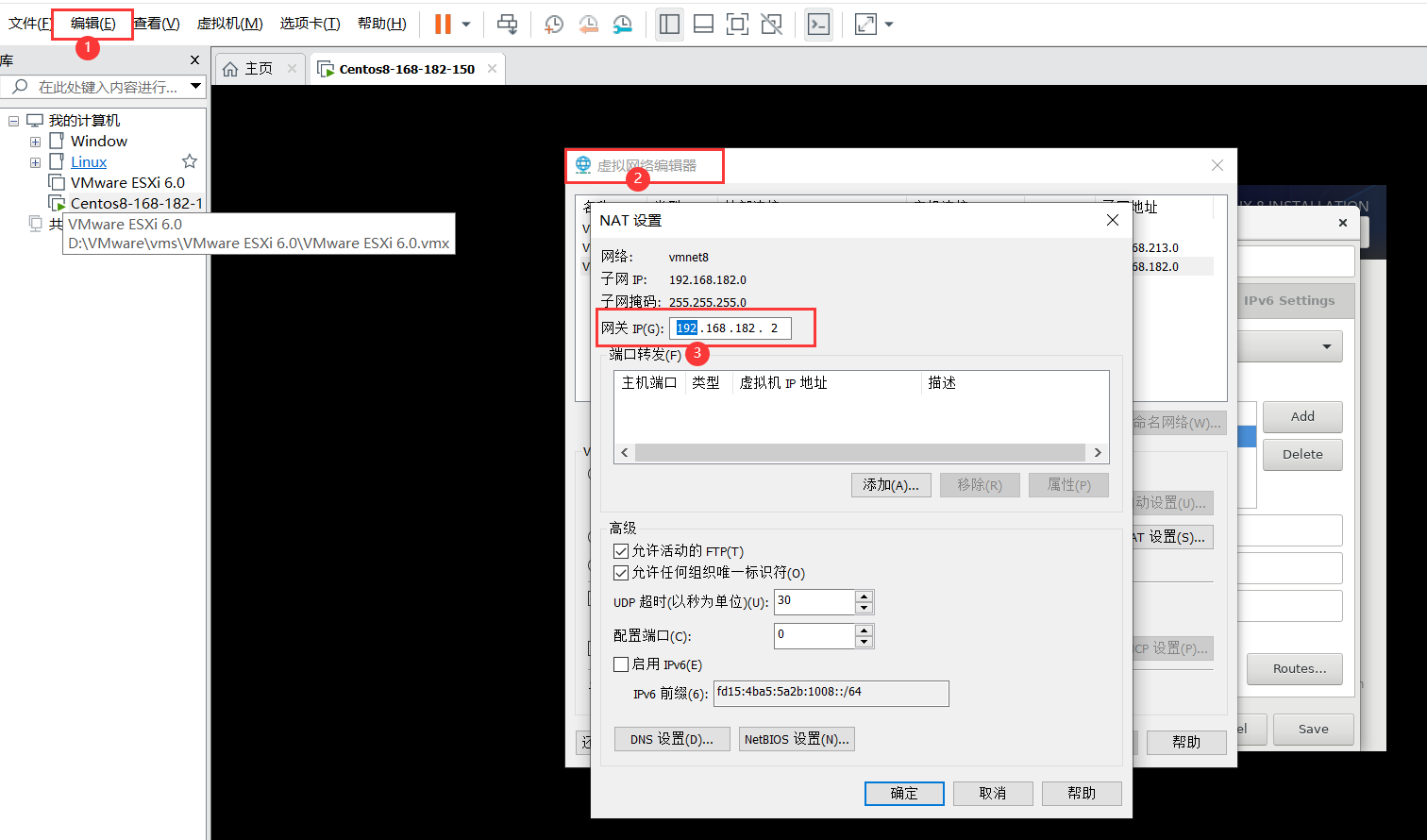
Task: Click 确定 in NAT 设置
Action: [x=904, y=794]
